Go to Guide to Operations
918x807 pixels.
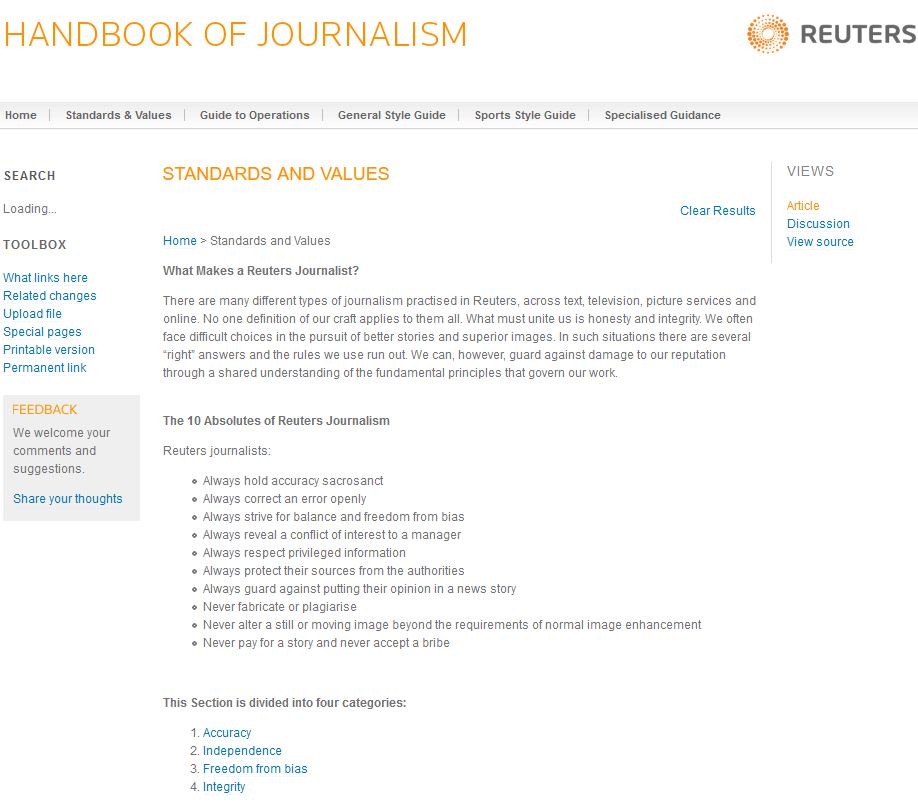coord(255,115)
